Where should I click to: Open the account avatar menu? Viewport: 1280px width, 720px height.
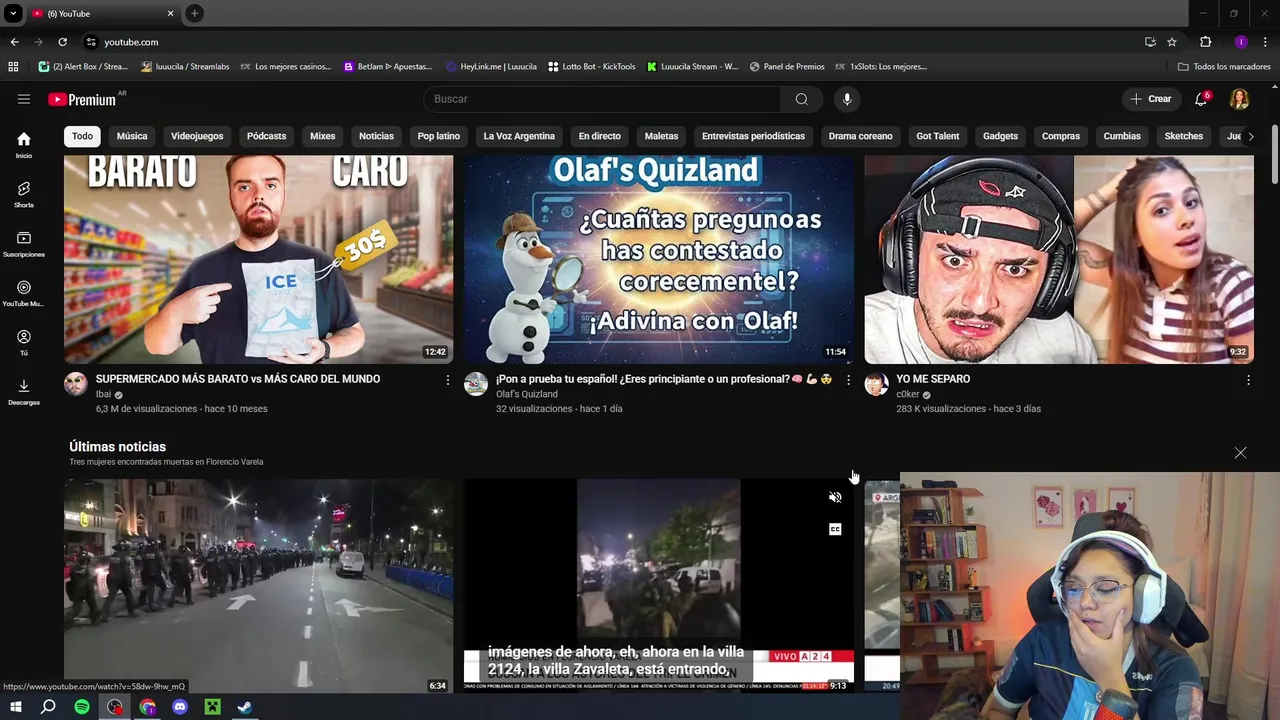(1239, 99)
